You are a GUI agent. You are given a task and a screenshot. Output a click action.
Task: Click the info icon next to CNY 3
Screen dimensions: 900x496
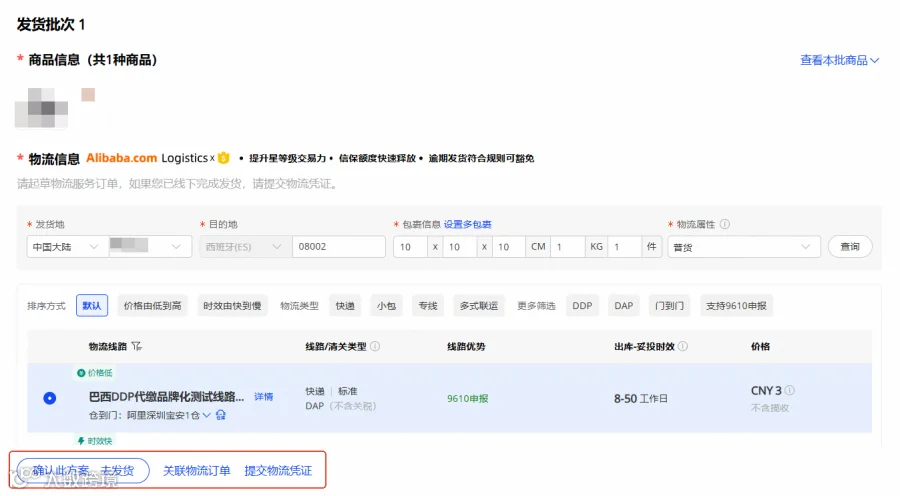790,390
